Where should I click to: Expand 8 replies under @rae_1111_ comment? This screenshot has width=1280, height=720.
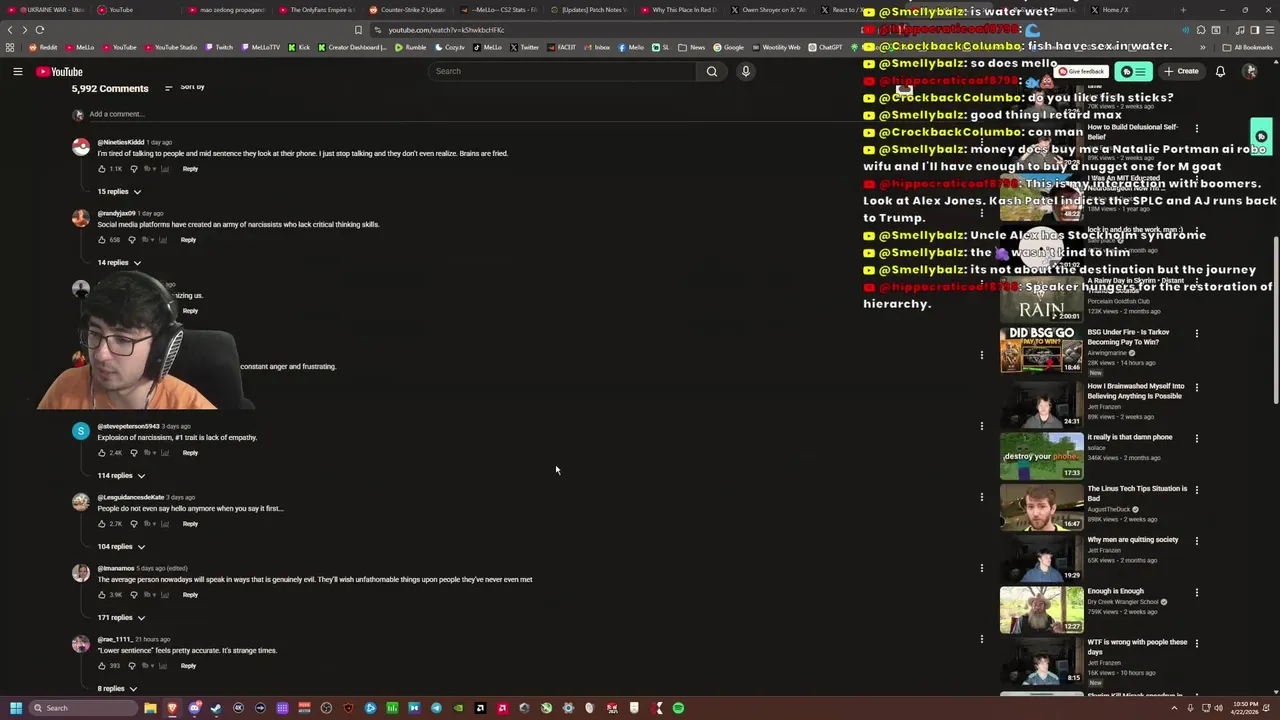click(x=117, y=688)
